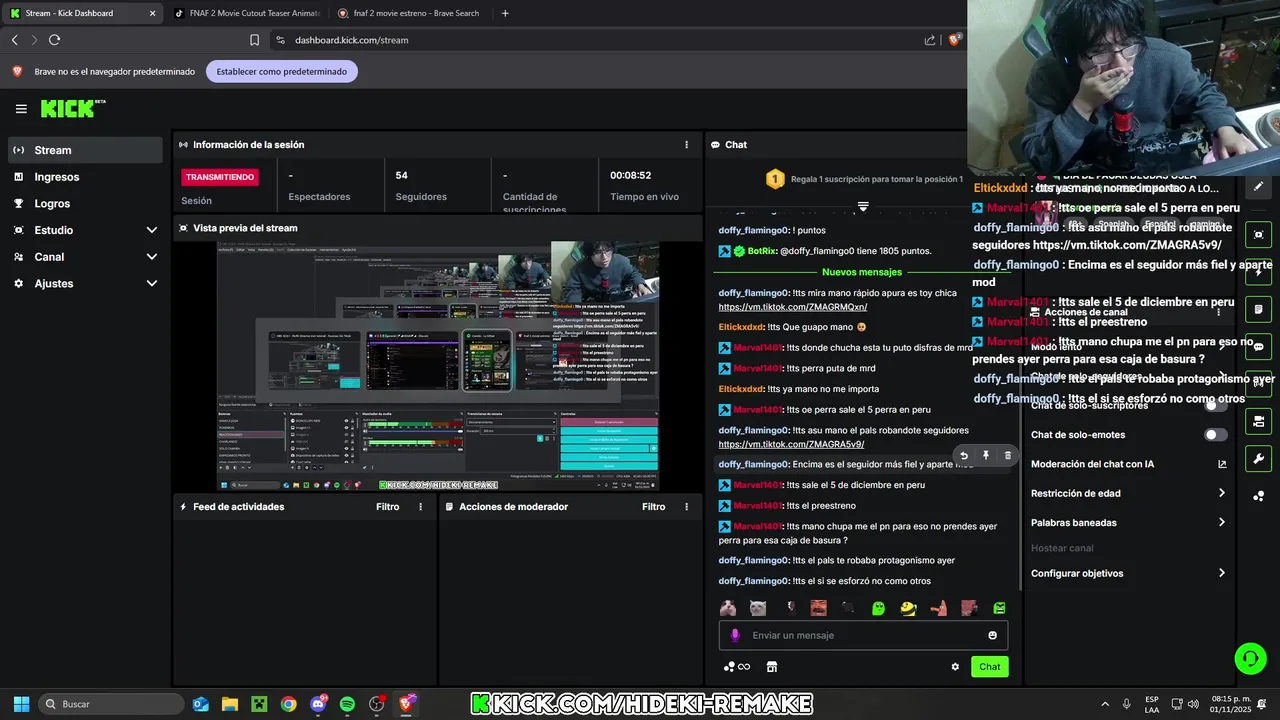The image size is (1280, 720).
Task: Open Feed de actividades Filtro dropdown
Action: (x=387, y=507)
